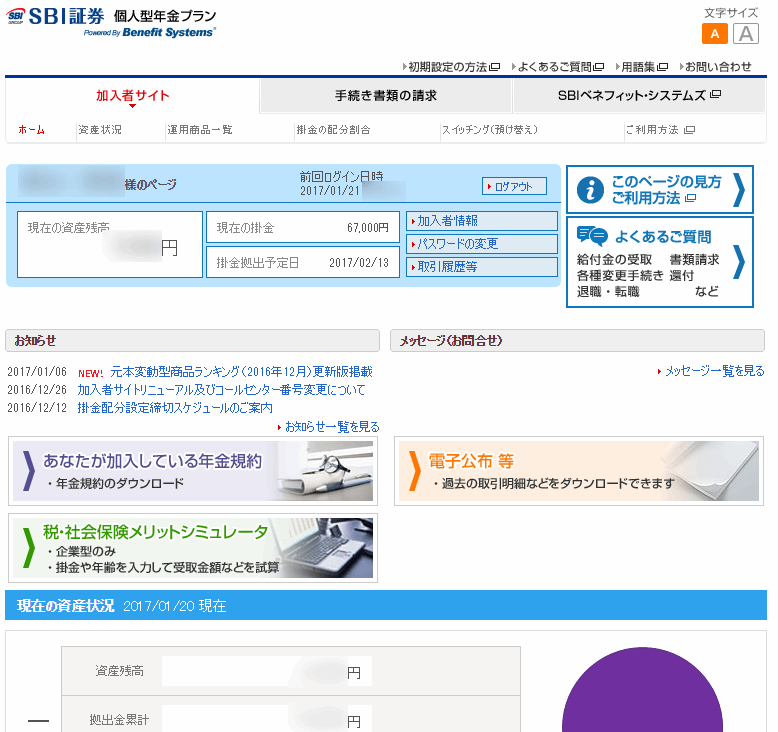Viewport: 778px width, 732px height.
Task: Select the small font size A button
Action: [x=714, y=34]
